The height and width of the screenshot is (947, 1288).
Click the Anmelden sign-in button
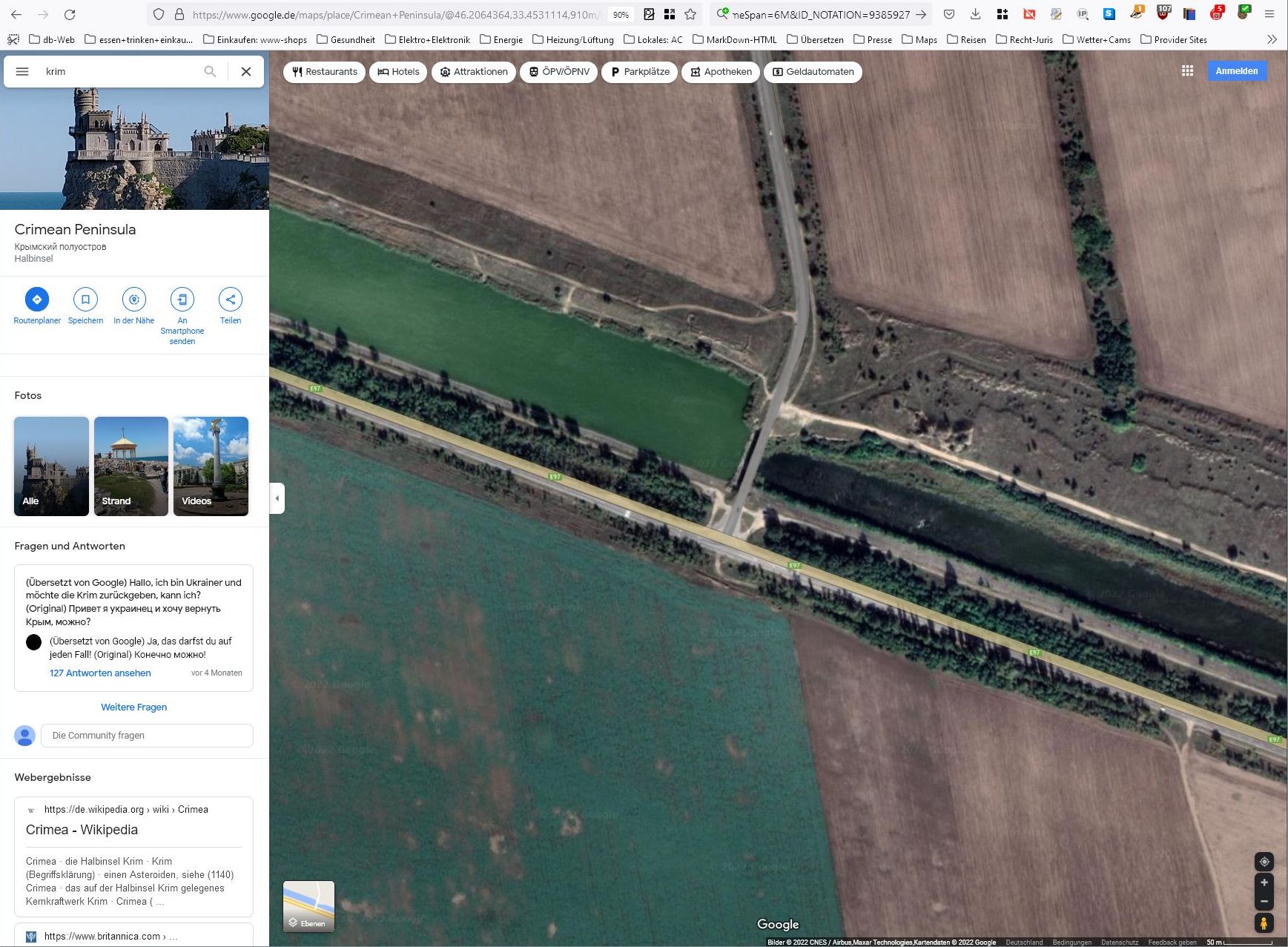pos(1237,71)
